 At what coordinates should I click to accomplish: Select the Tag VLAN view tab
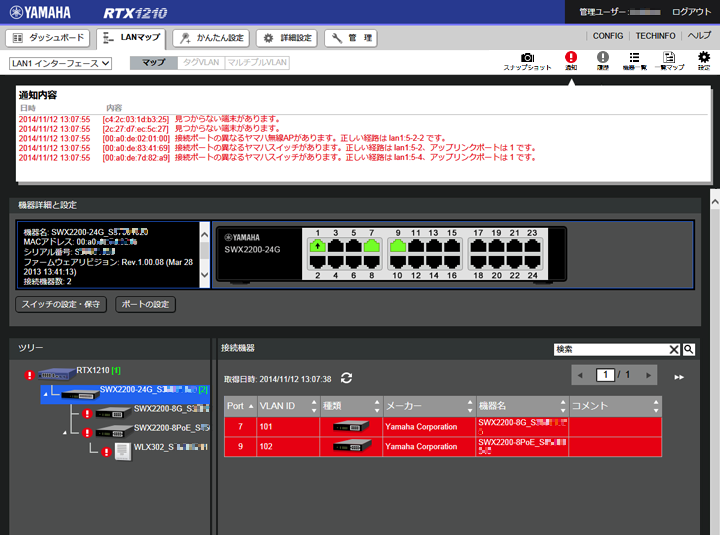click(x=198, y=62)
